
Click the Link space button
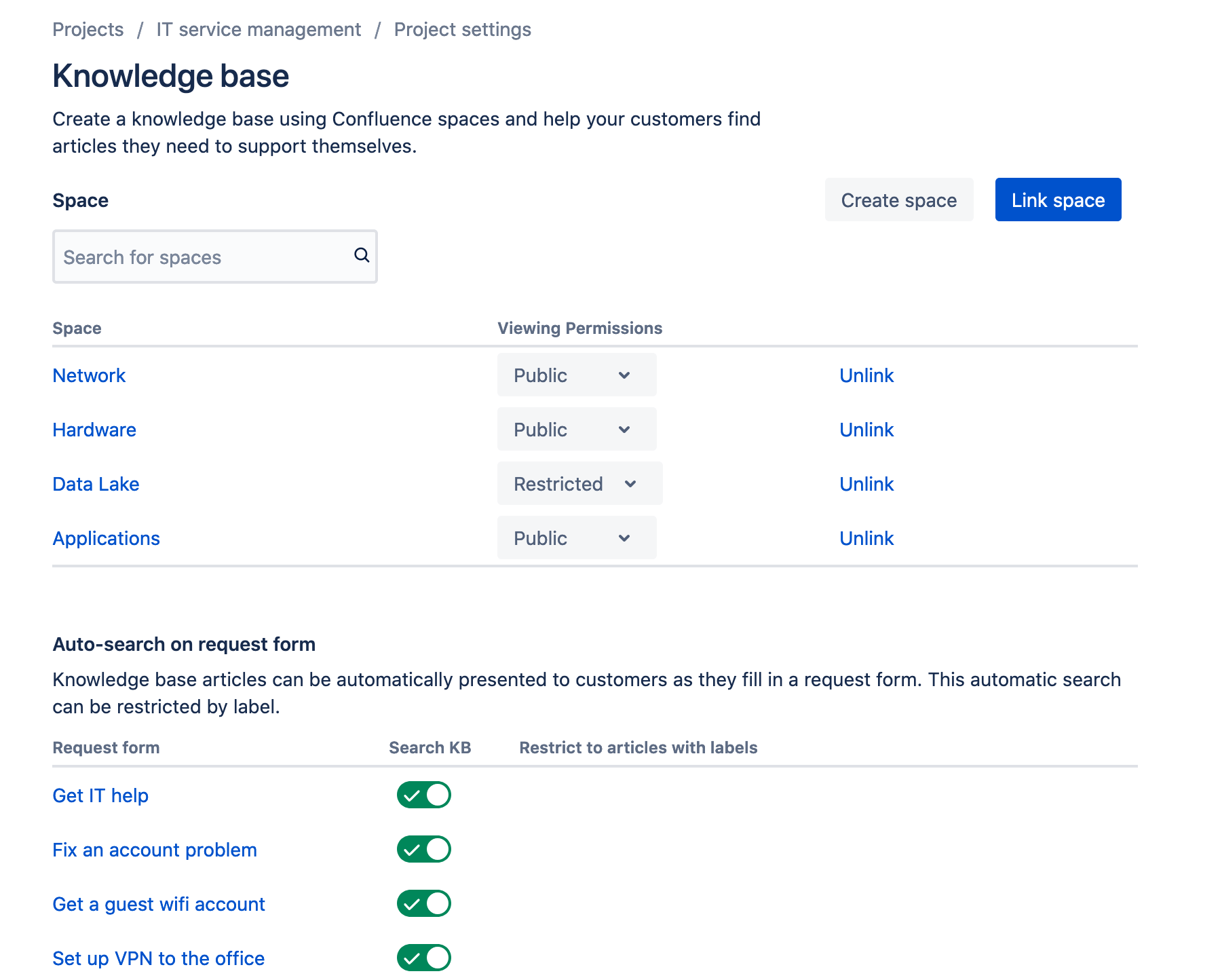coord(1057,200)
